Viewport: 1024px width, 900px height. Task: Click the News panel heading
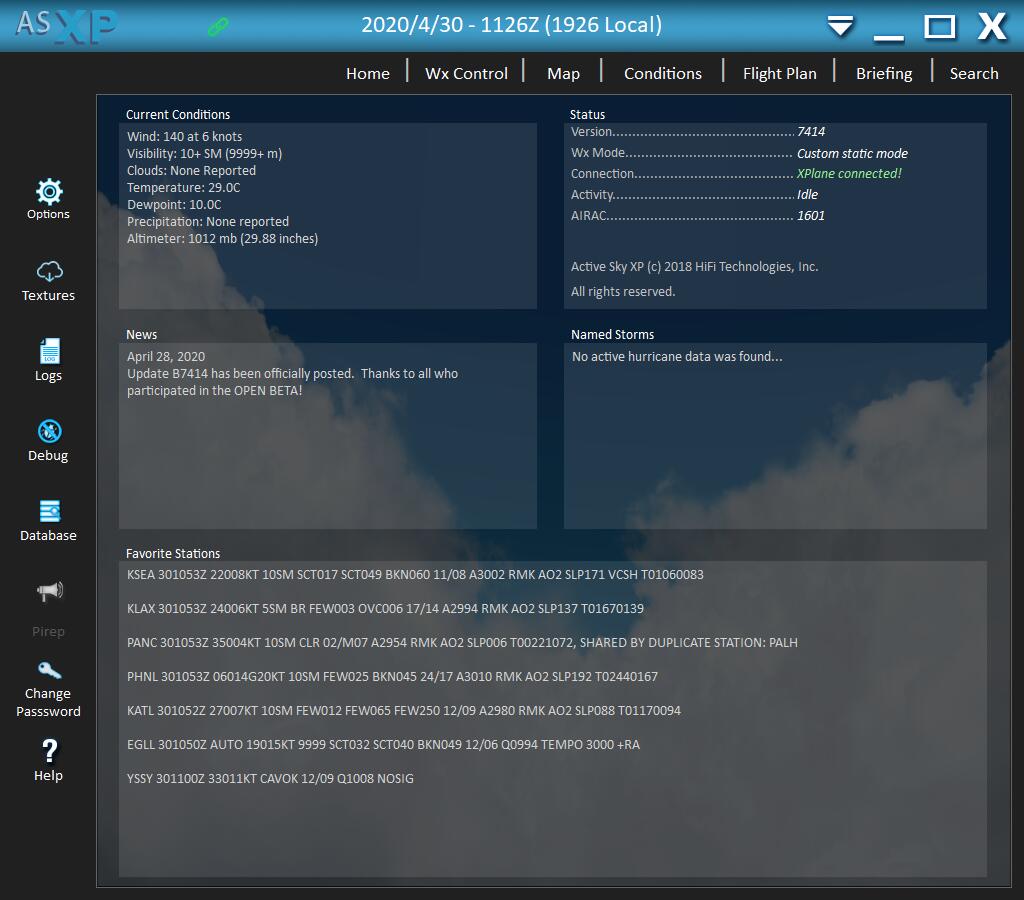[141, 334]
